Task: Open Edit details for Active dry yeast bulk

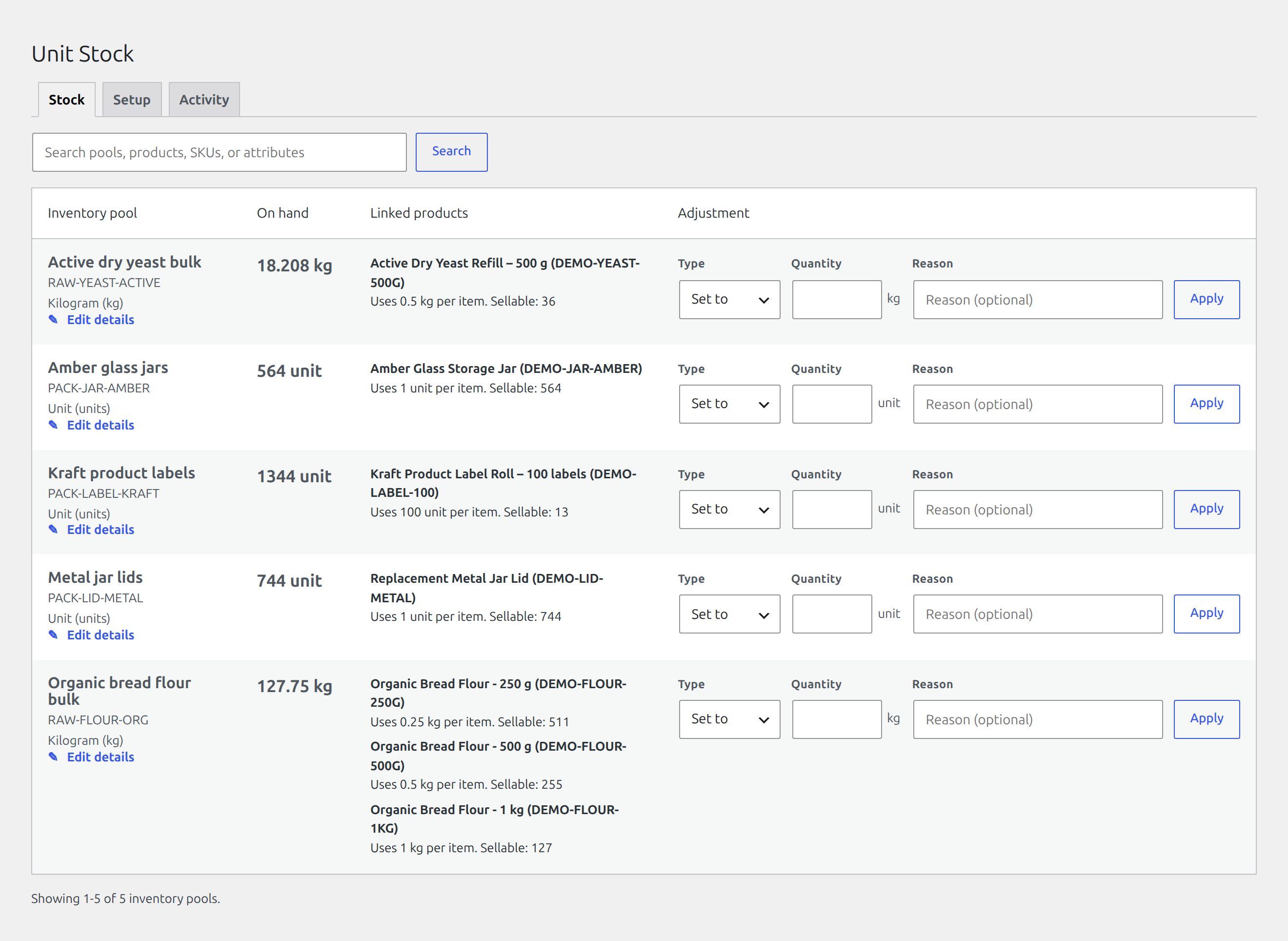Action: tap(100, 320)
